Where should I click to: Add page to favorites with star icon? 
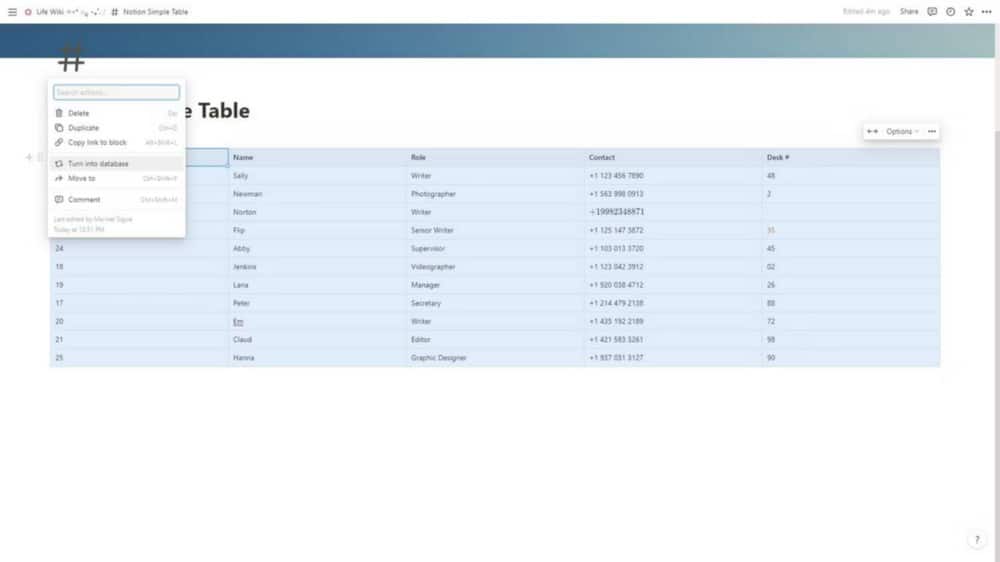pyautogui.click(x=968, y=12)
